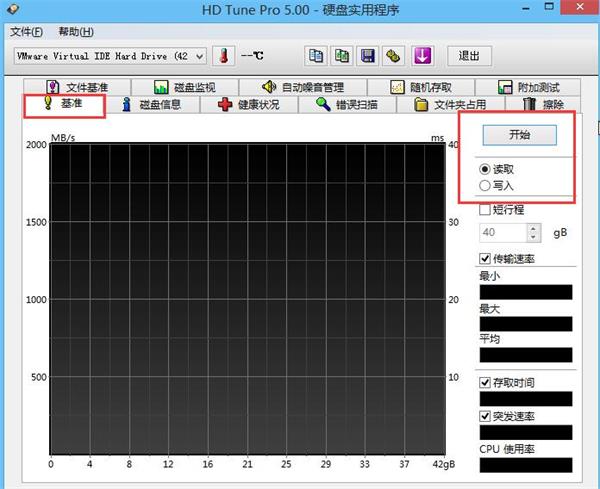Increase the short stroke gB value with up arrow
Image resolution: width=600 pixels, height=489 pixels.
click(x=533, y=228)
